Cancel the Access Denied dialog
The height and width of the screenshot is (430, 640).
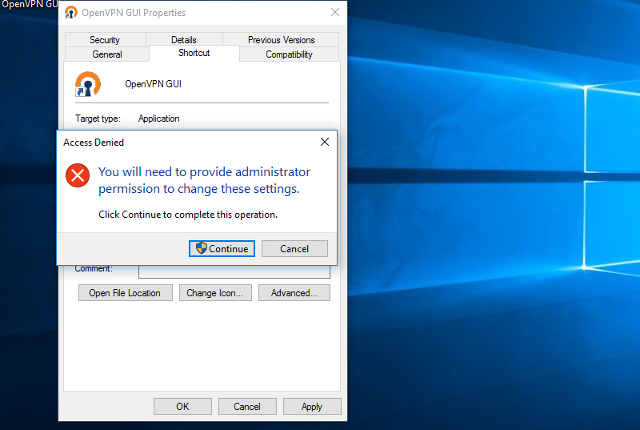[x=294, y=248]
